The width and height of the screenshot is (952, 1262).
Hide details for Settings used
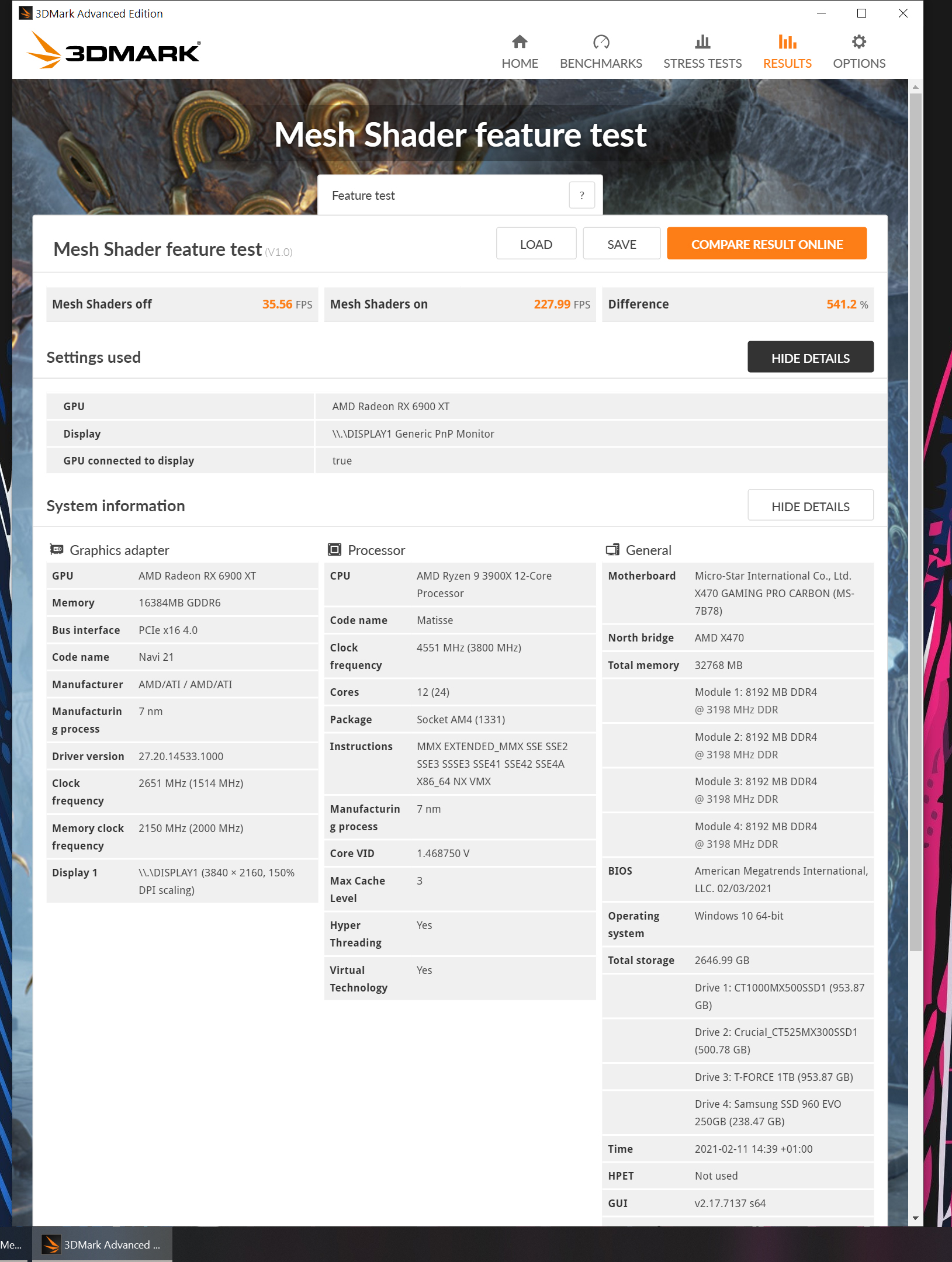[811, 357]
